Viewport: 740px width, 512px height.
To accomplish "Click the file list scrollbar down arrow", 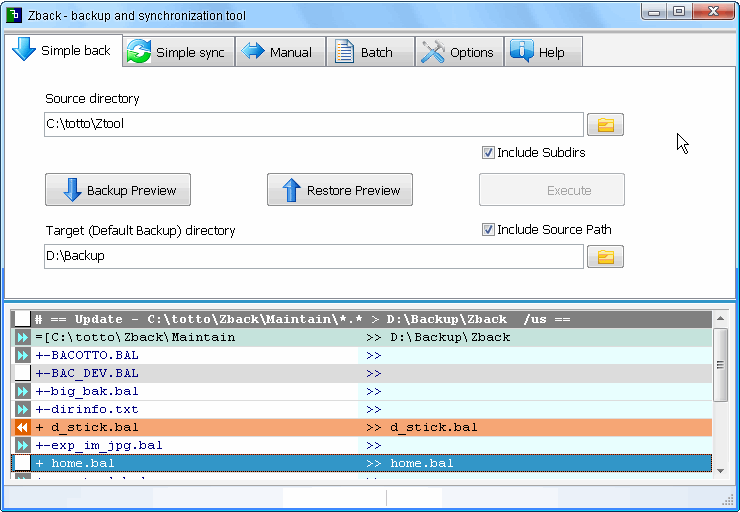I will click(x=720, y=477).
